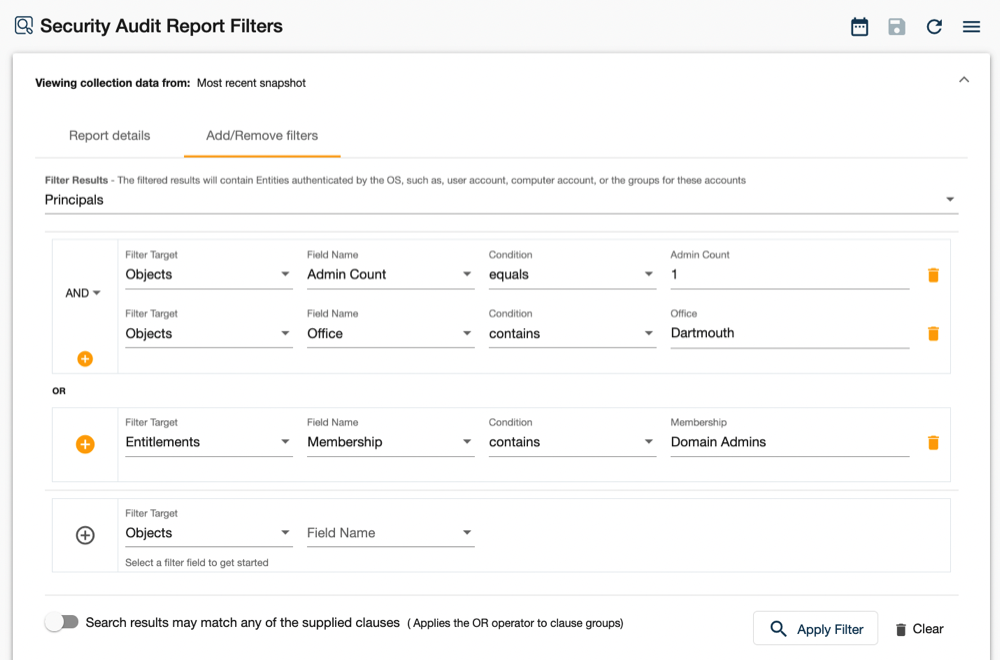1000x660 pixels.
Task: Click the Most recent snapshot text
Action: click(251, 83)
